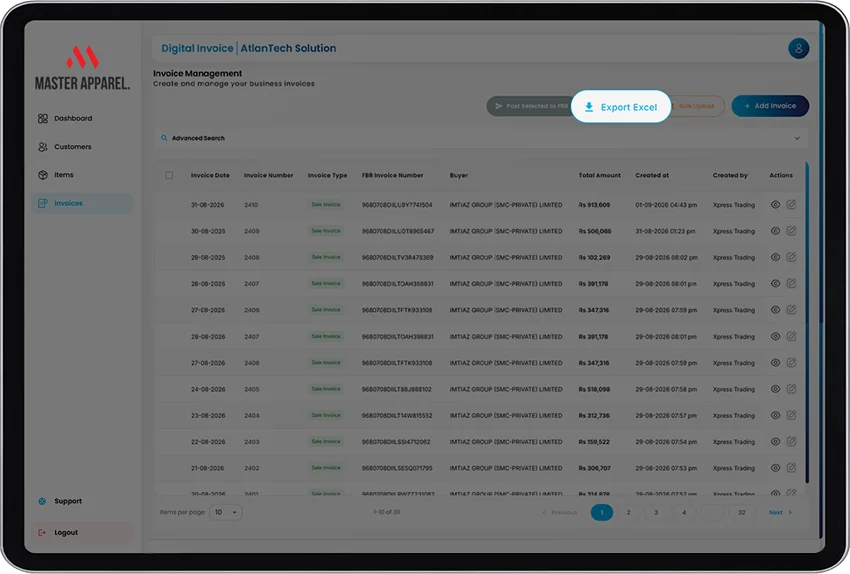Go to pagination page 4
This screenshot has width=850, height=574.
point(684,513)
